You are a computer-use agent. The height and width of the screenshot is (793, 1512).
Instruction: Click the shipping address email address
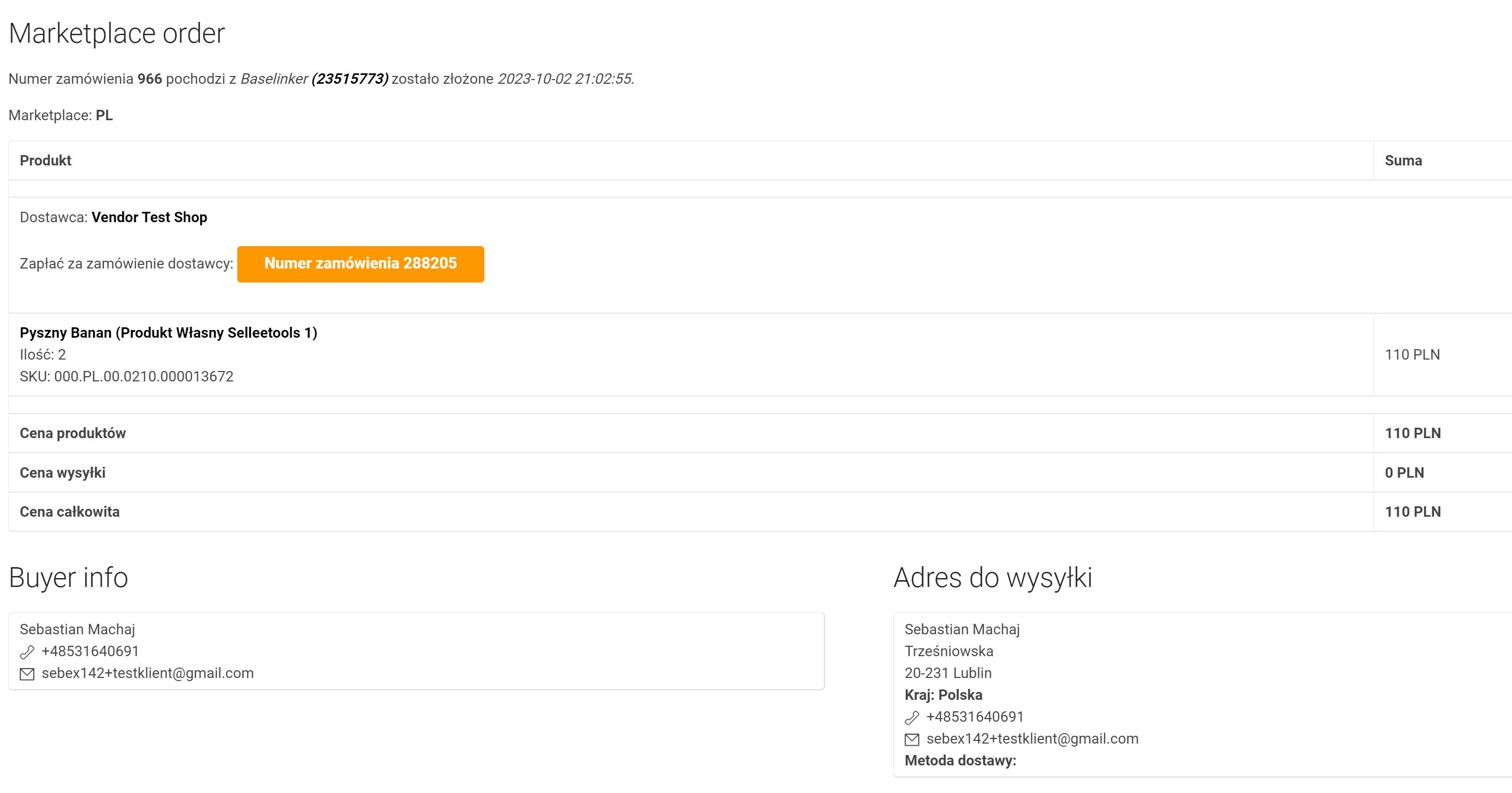point(1032,739)
